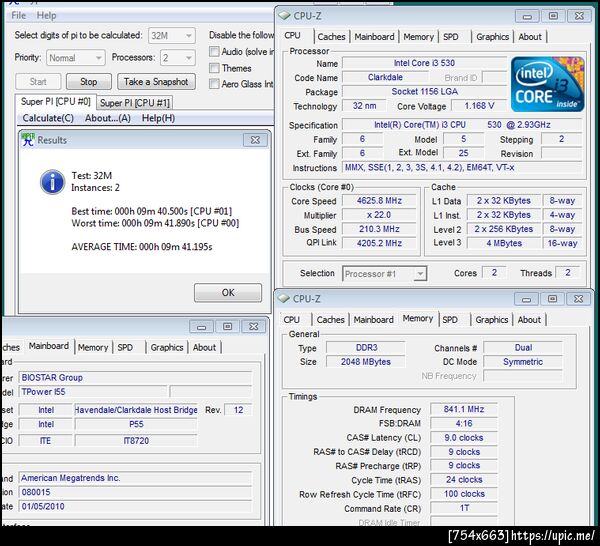Expand the Priority Normal dropdown

point(75,58)
